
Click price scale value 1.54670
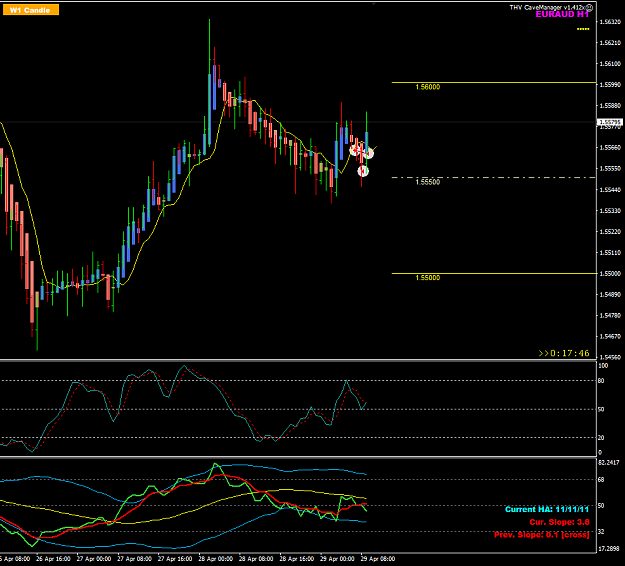coord(610,336)
